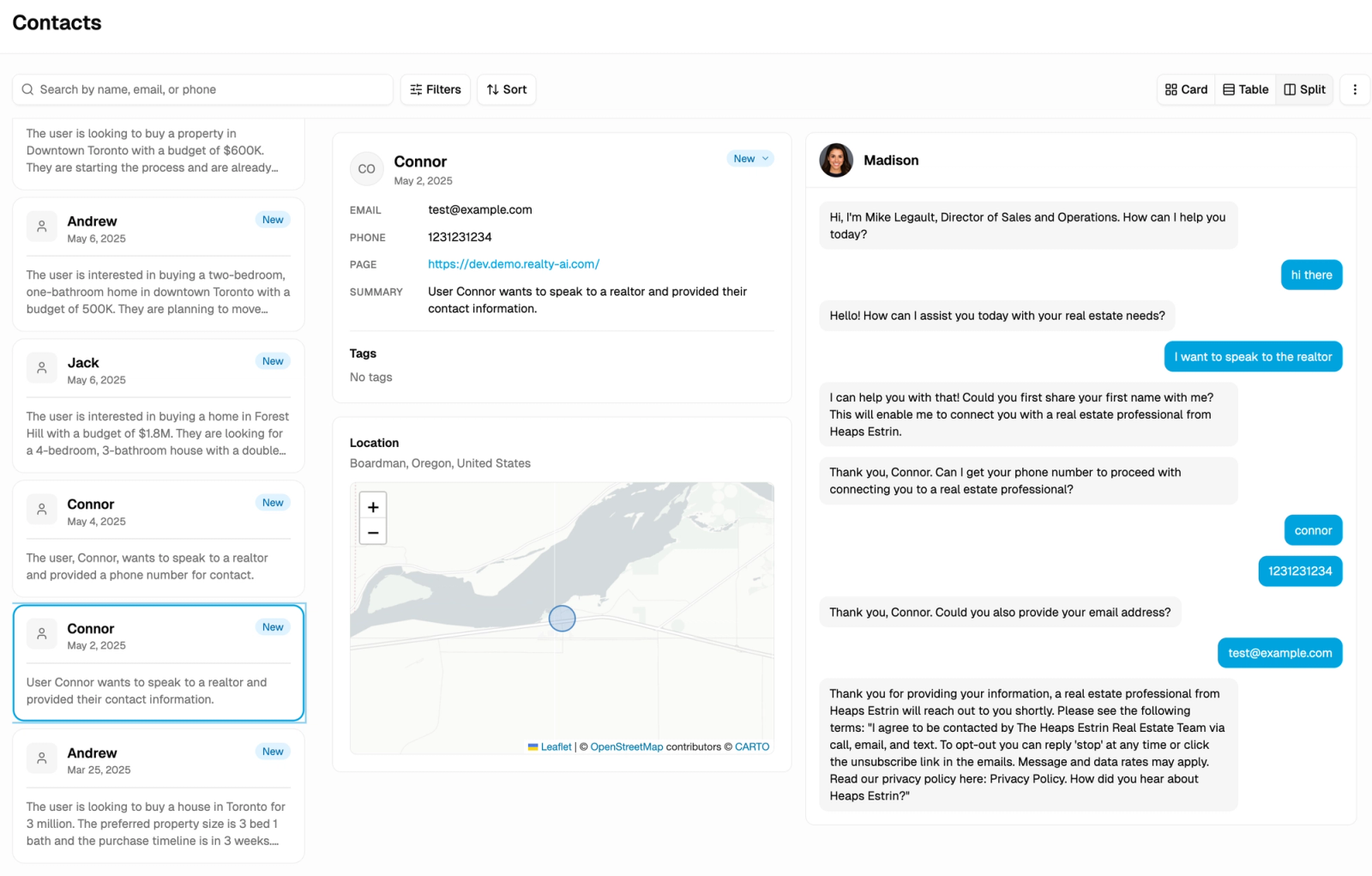Select the Split view layout
Viewport: 1372px width, 876px height.
(1304, 89)
